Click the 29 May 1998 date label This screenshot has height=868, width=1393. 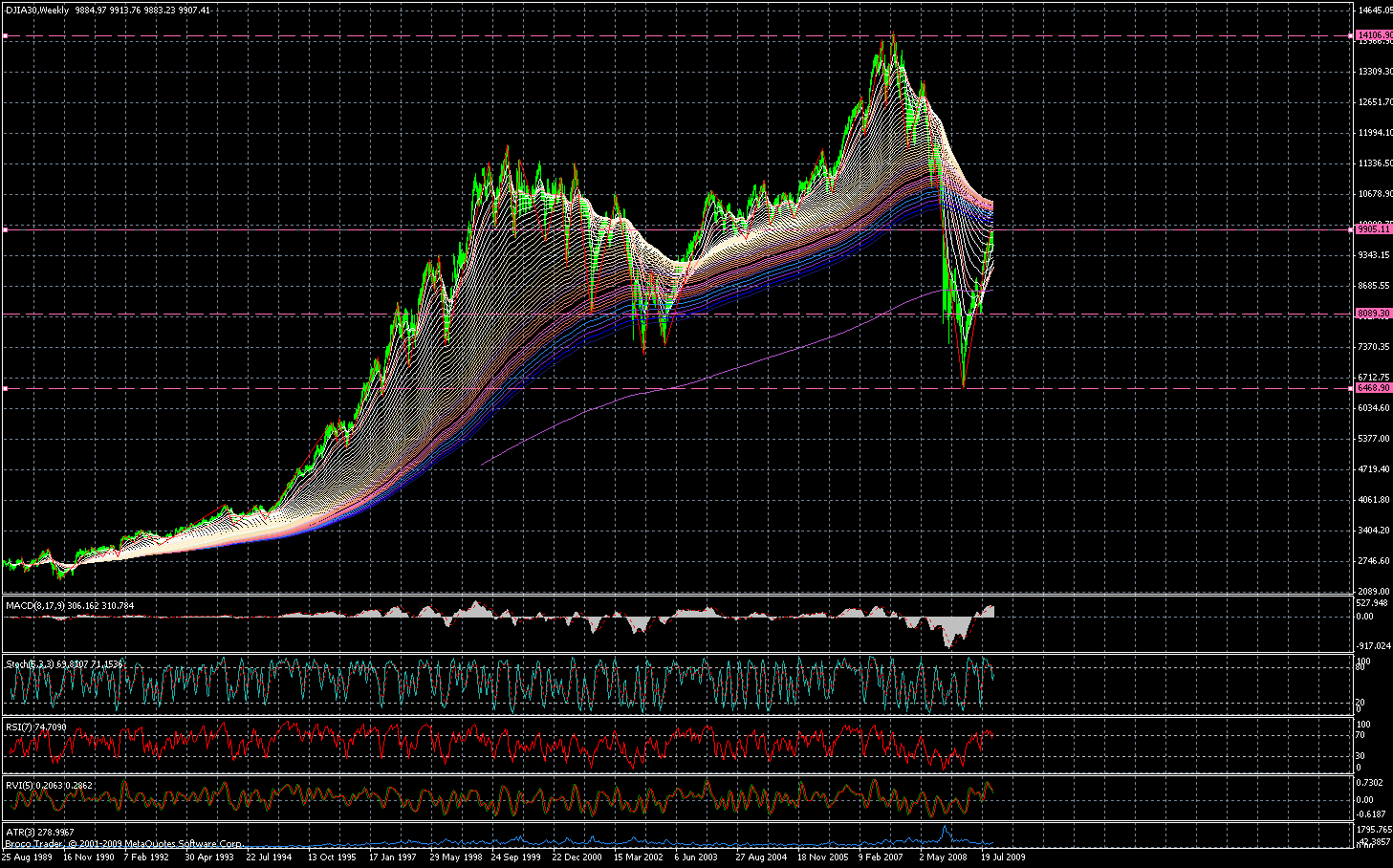pos(456,857)
